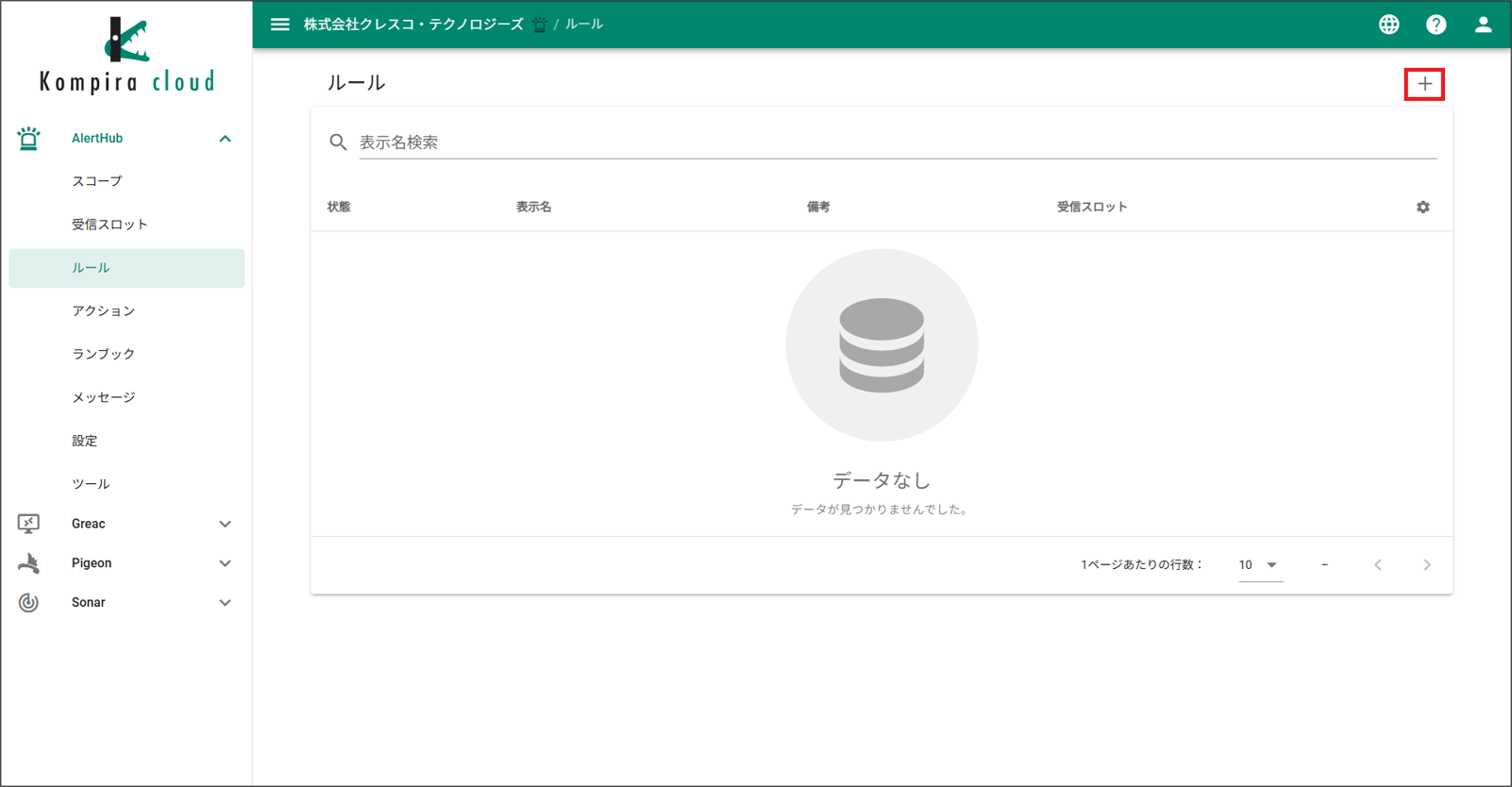The width and height of the screenshot is (1512, 787).
Task: Click the 状態 column header
Action: [339, 207]
